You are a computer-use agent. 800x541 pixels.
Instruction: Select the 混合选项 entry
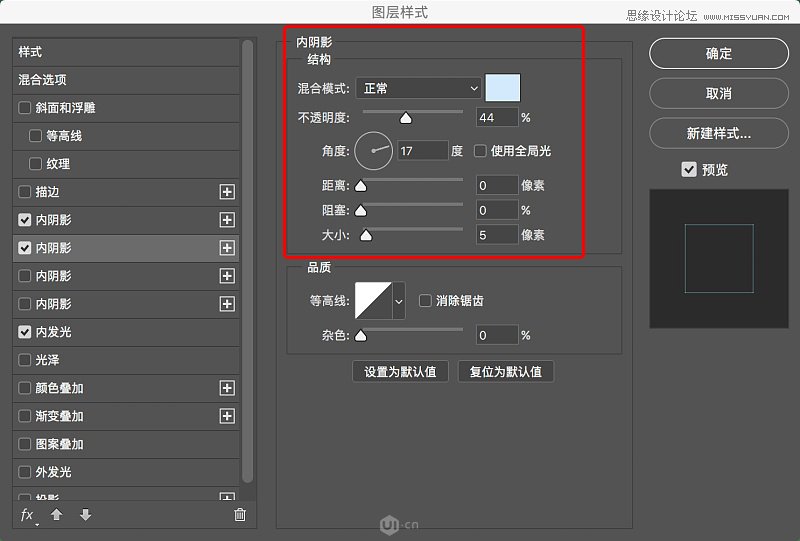[x=126, y=80]
